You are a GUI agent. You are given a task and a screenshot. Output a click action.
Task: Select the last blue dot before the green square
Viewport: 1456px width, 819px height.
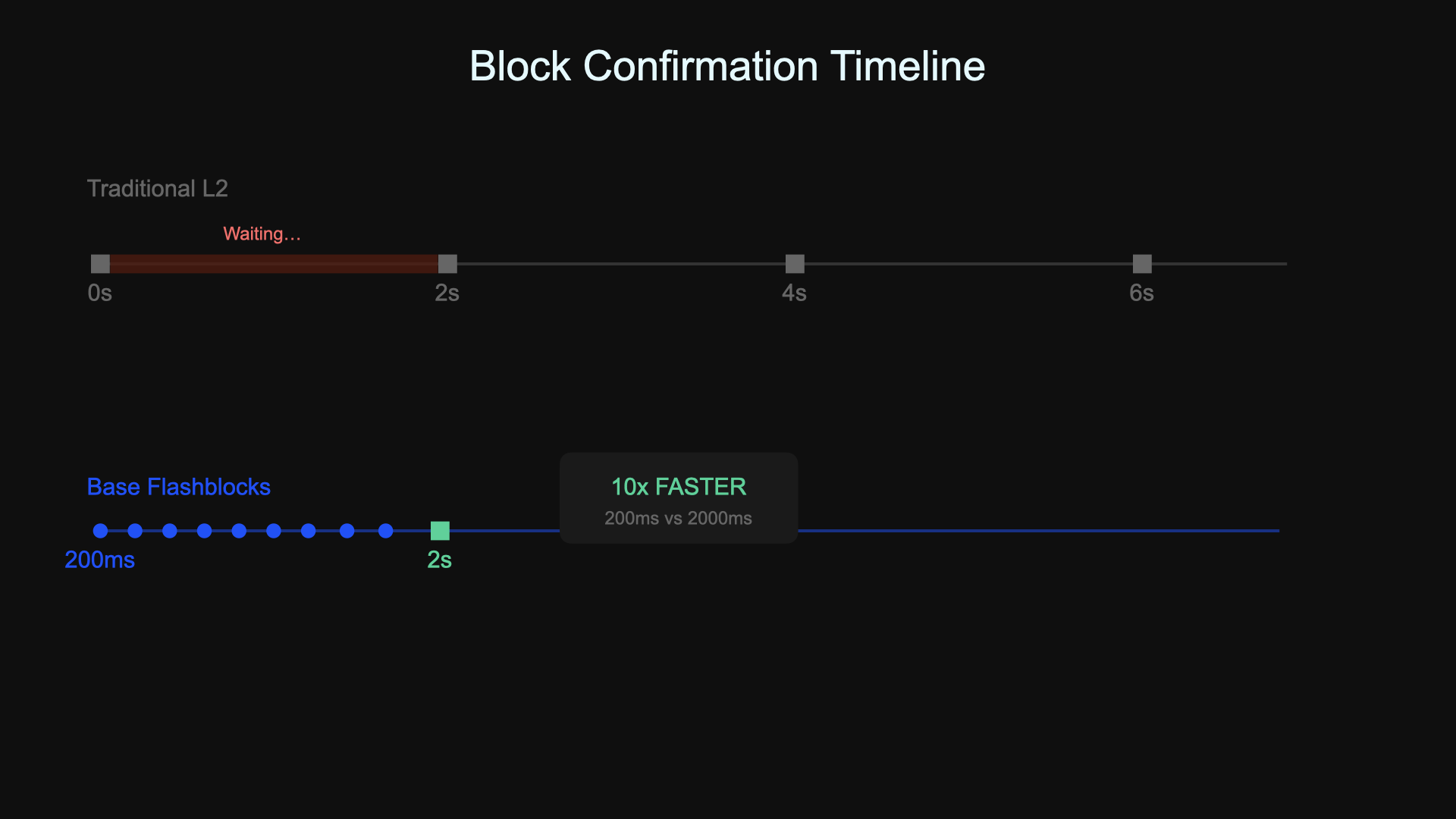[385, 531]
